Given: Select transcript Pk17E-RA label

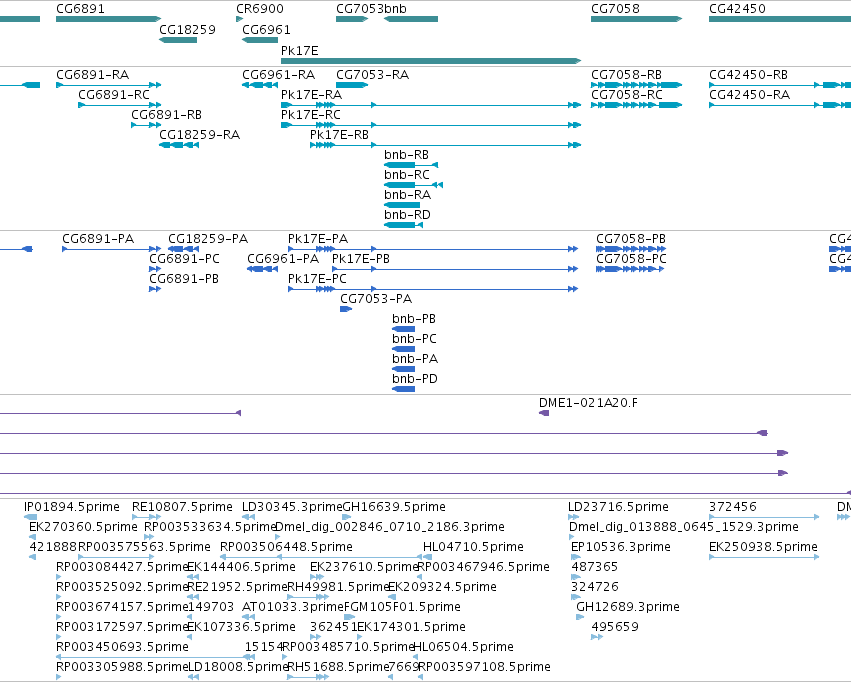Looking at the screenshot, I should 312,95.
